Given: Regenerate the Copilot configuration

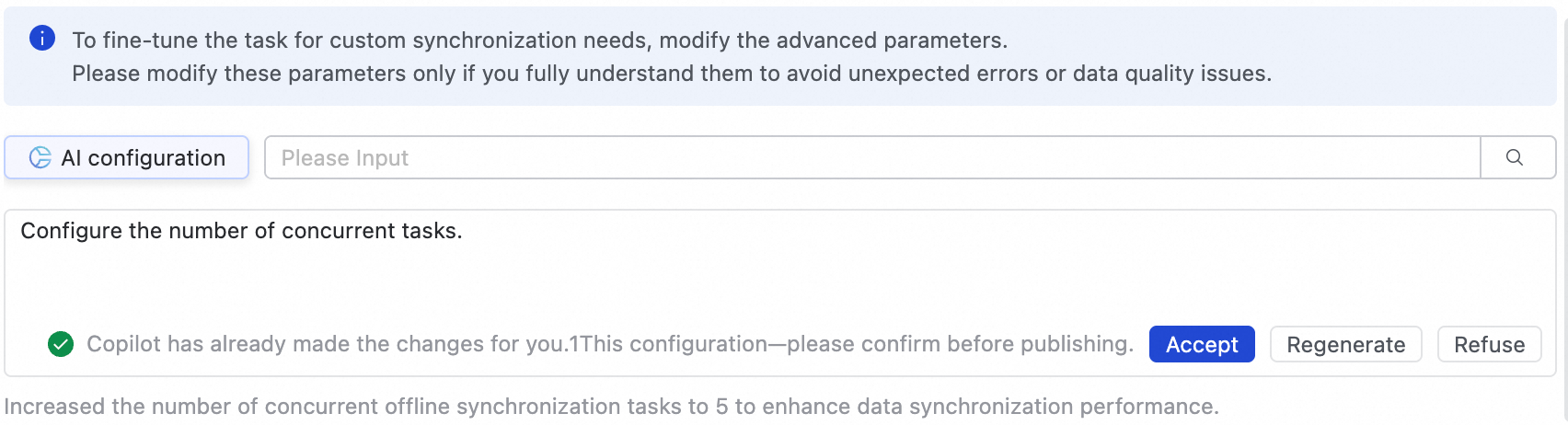Looking at the screenshot, I should (1345, 344).
